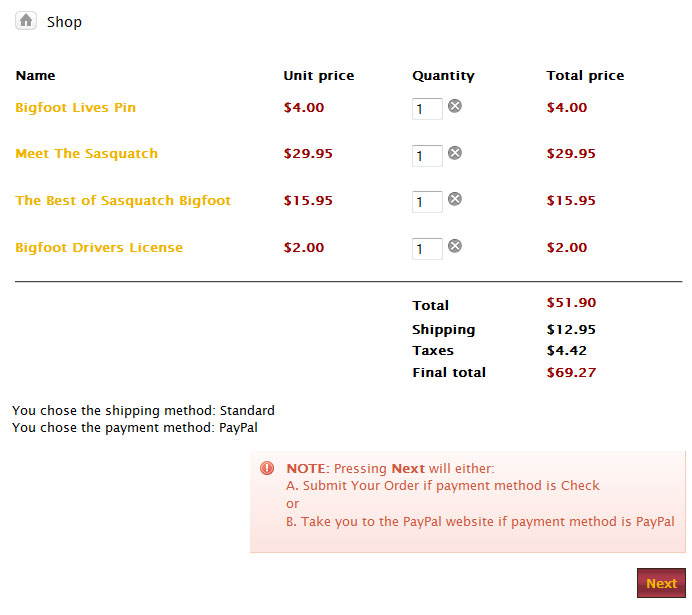
Task: Click the red alert icon in the note
Action: [x=267, y=468]
